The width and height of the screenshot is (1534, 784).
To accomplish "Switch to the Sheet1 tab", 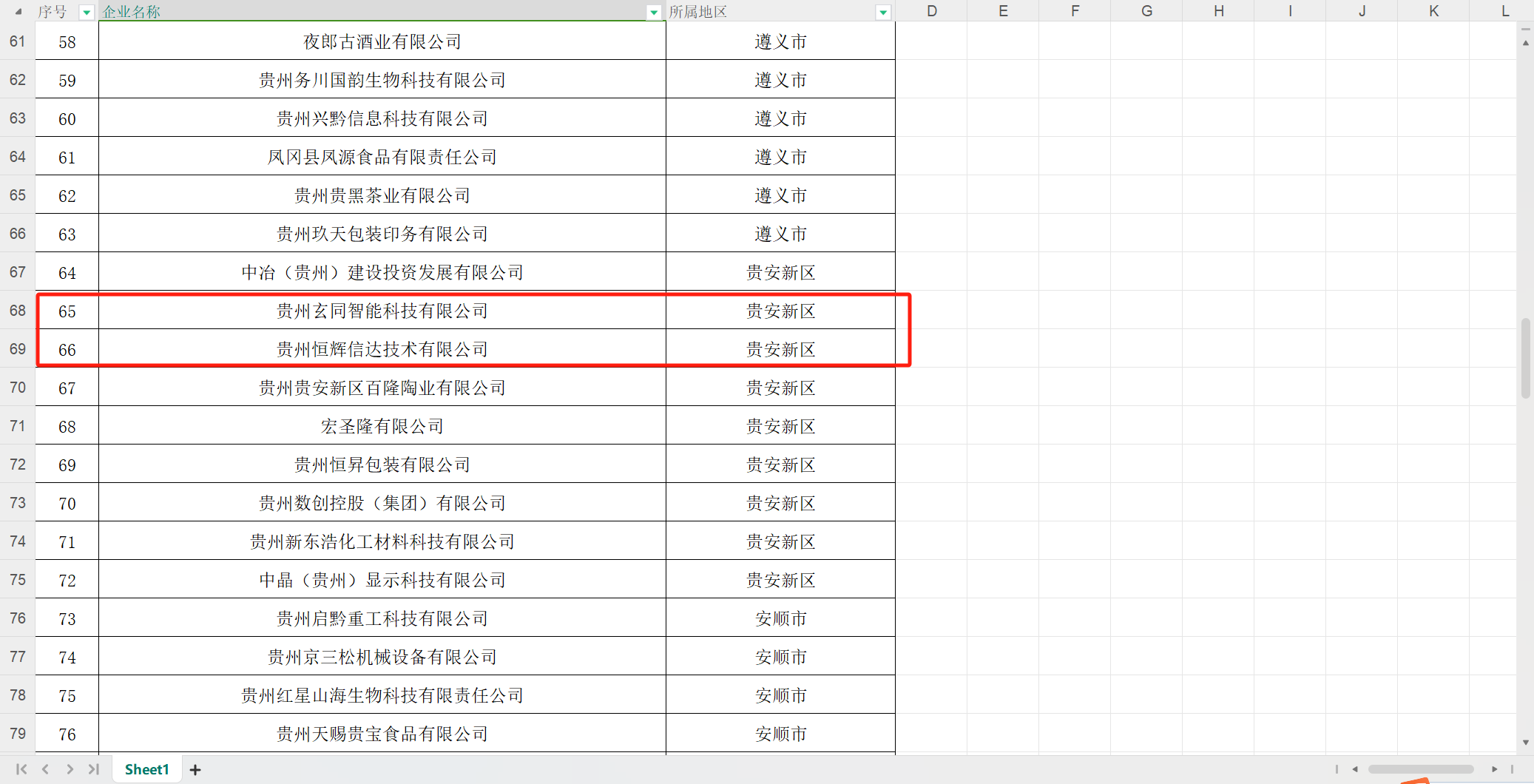I will 146,769.
